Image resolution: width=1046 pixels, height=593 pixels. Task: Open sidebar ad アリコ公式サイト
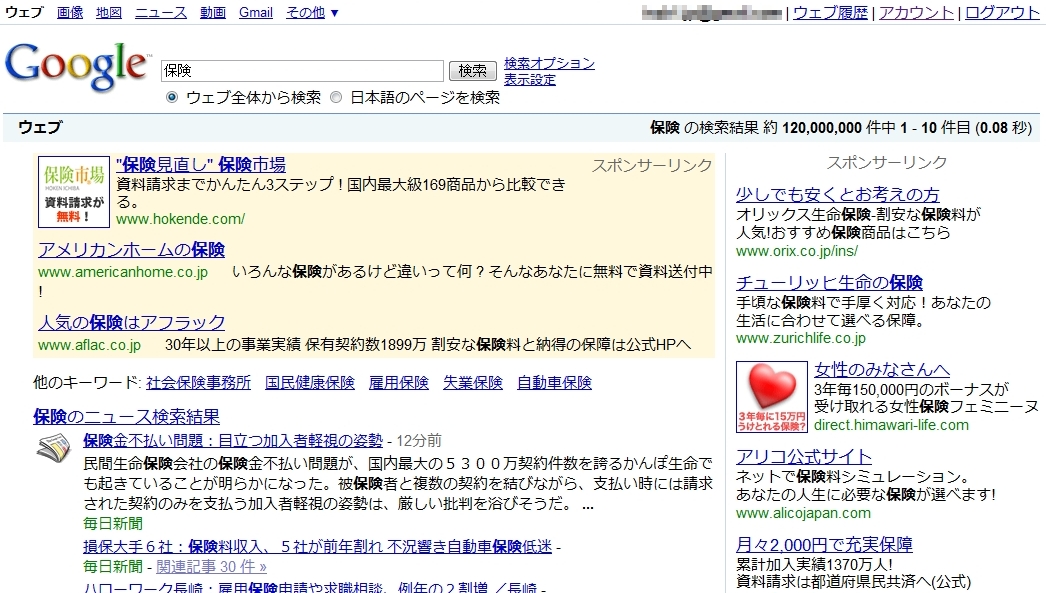click(804, 457)
